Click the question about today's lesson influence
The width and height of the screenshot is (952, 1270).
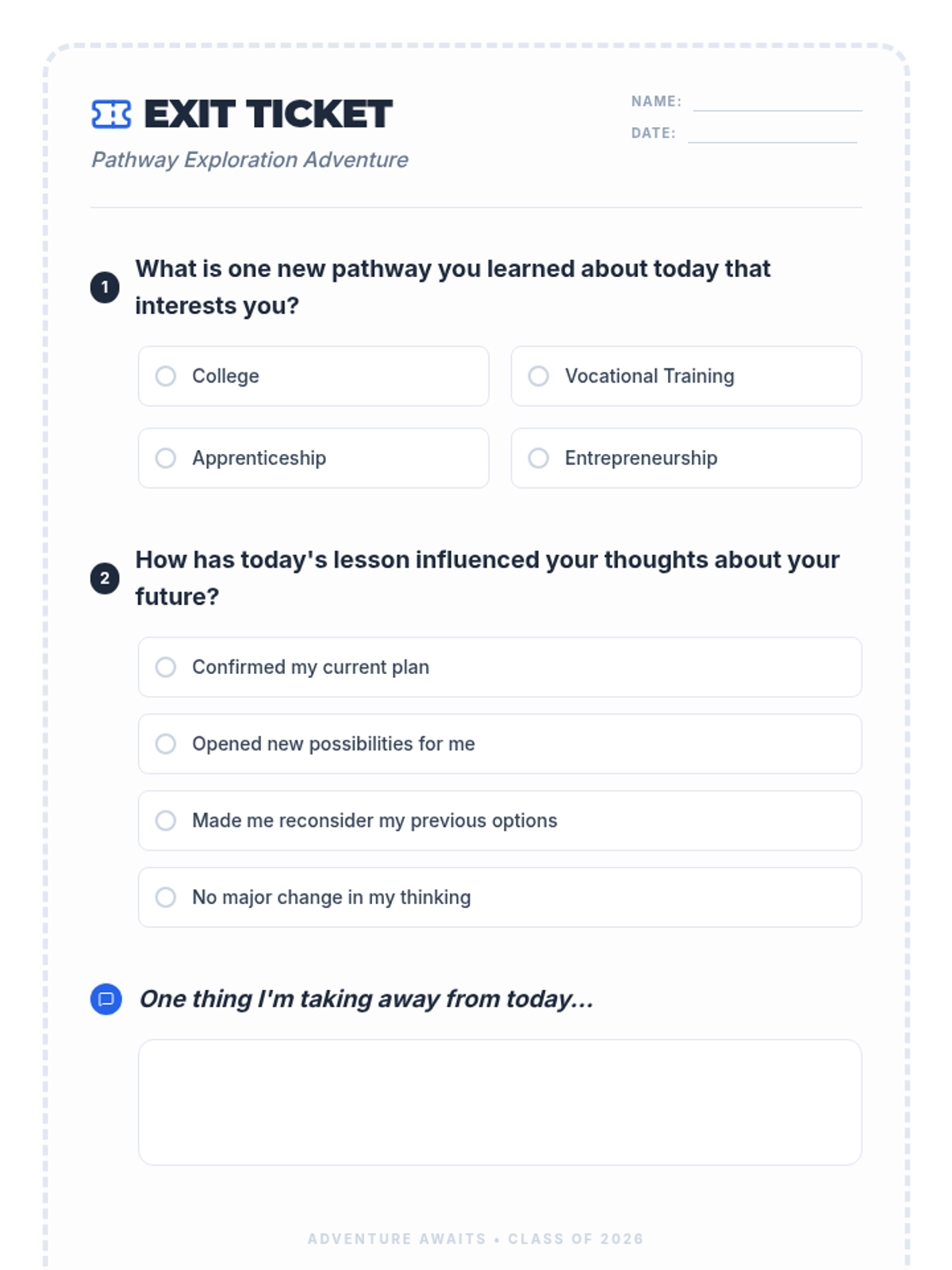[487, 578]
